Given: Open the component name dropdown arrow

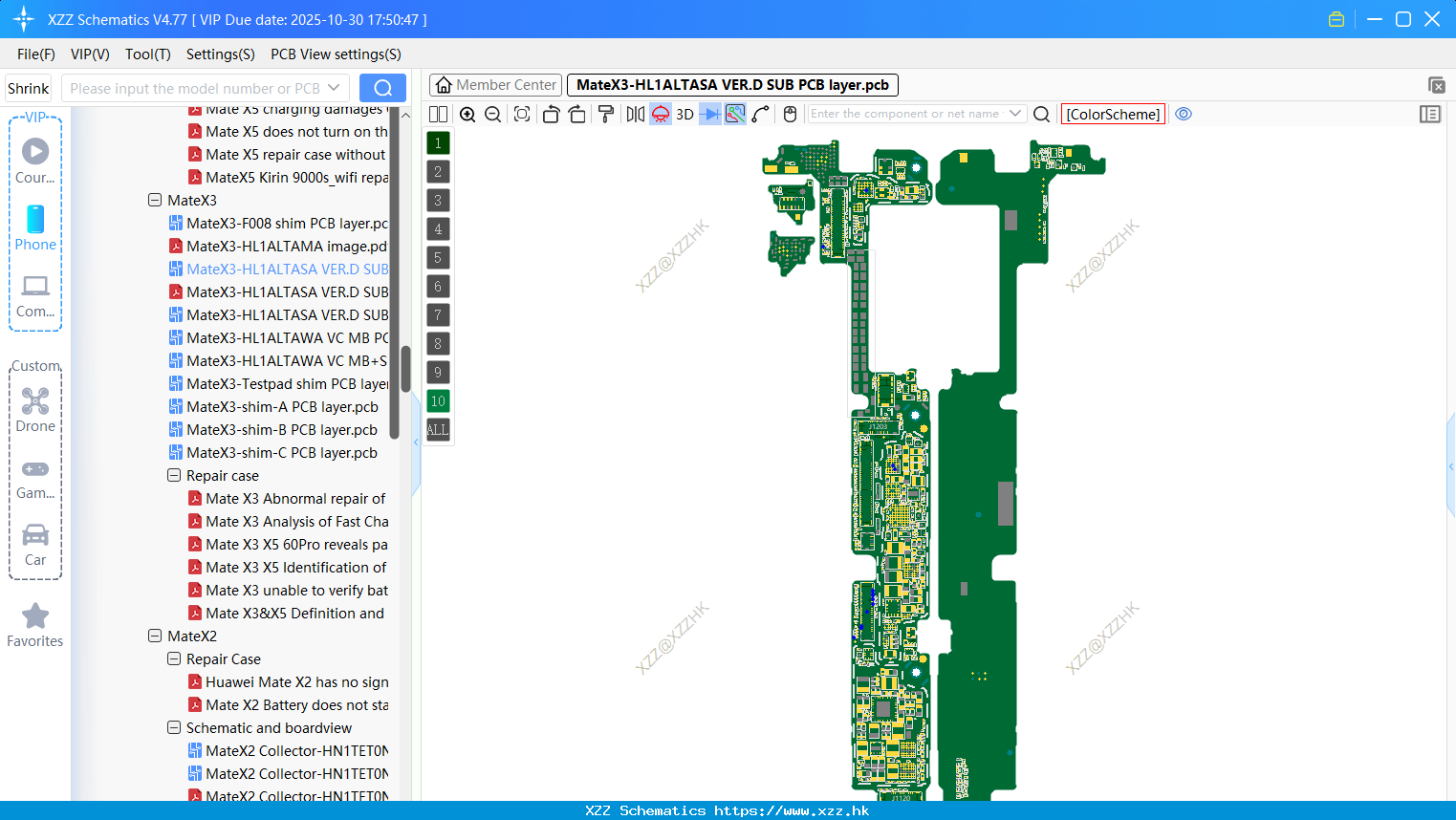Looking at the screenshot, I should [x=1015, y=114].
